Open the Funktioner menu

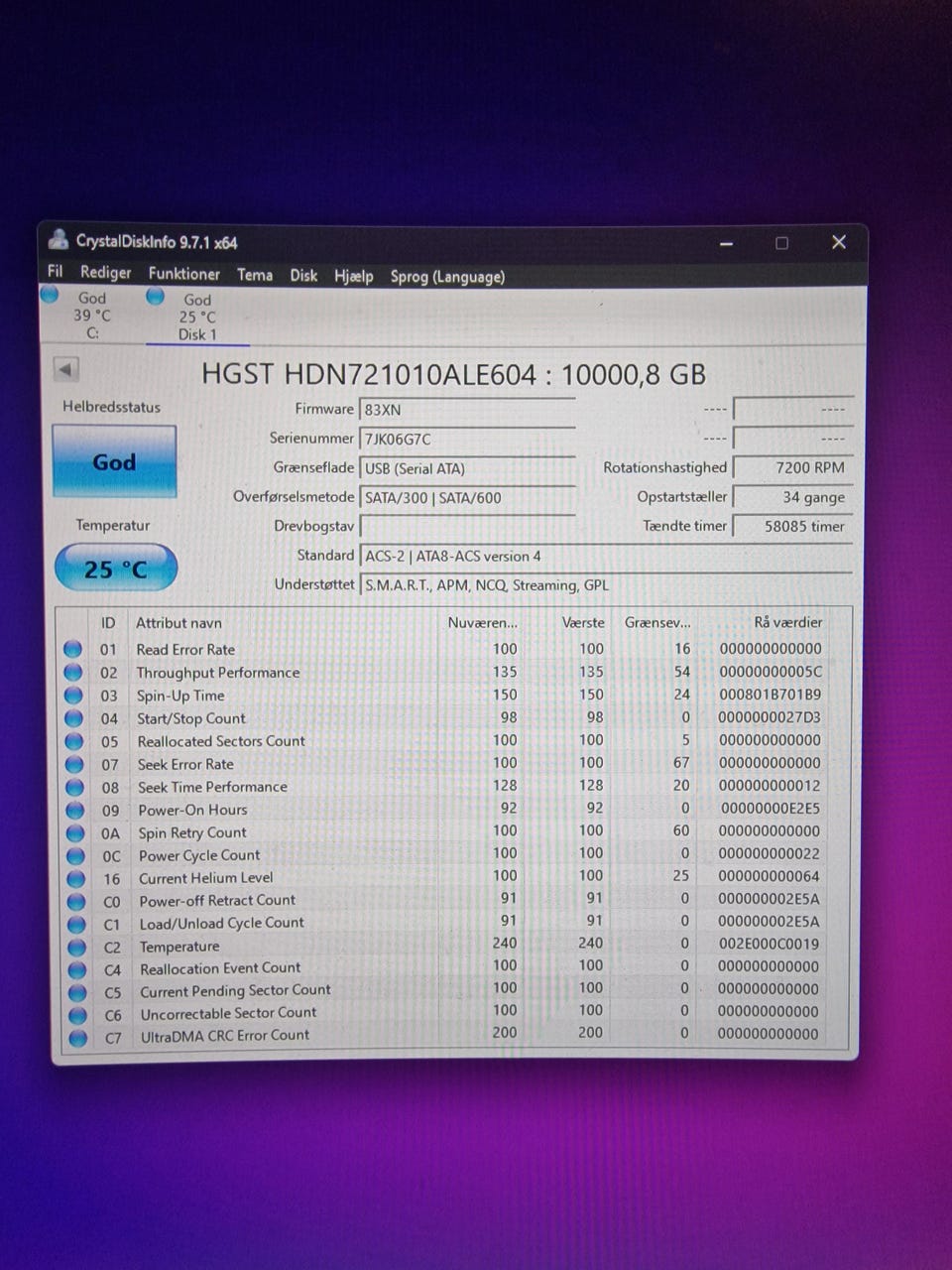coord(183,274)
